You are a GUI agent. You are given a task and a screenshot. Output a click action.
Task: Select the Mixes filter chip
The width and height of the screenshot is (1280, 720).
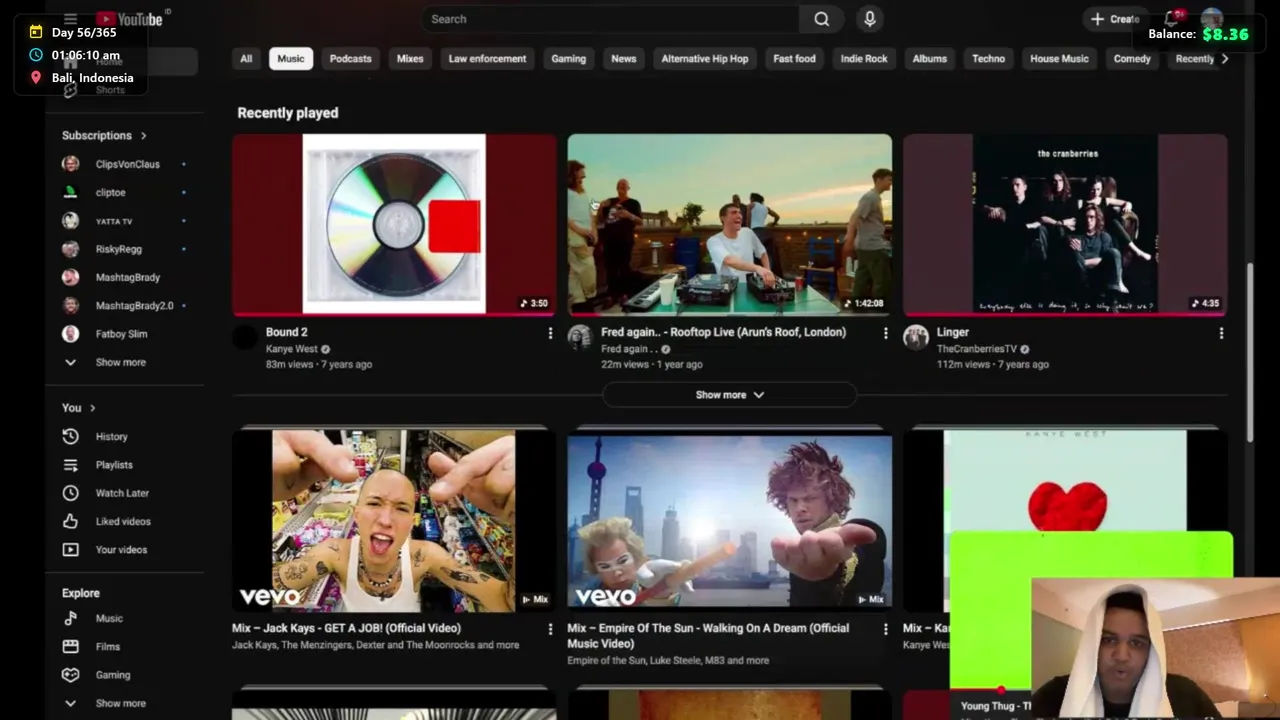click(410, 59)
